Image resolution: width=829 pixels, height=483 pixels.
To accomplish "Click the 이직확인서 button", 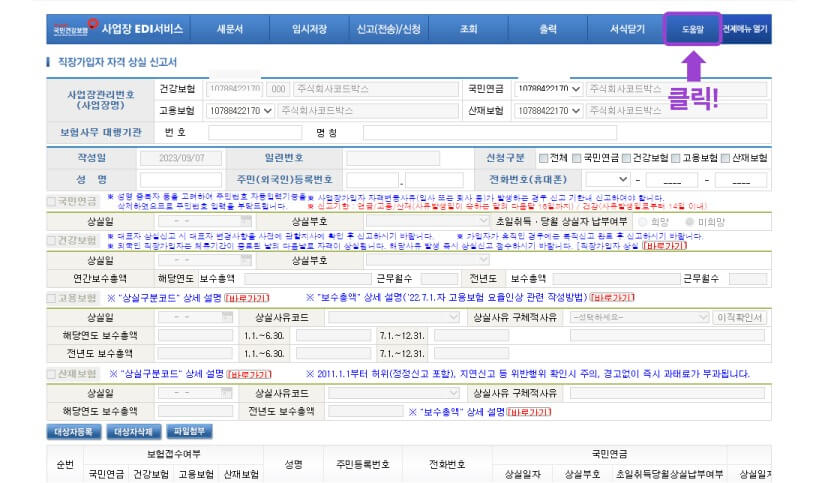I will tap(742, 317).
